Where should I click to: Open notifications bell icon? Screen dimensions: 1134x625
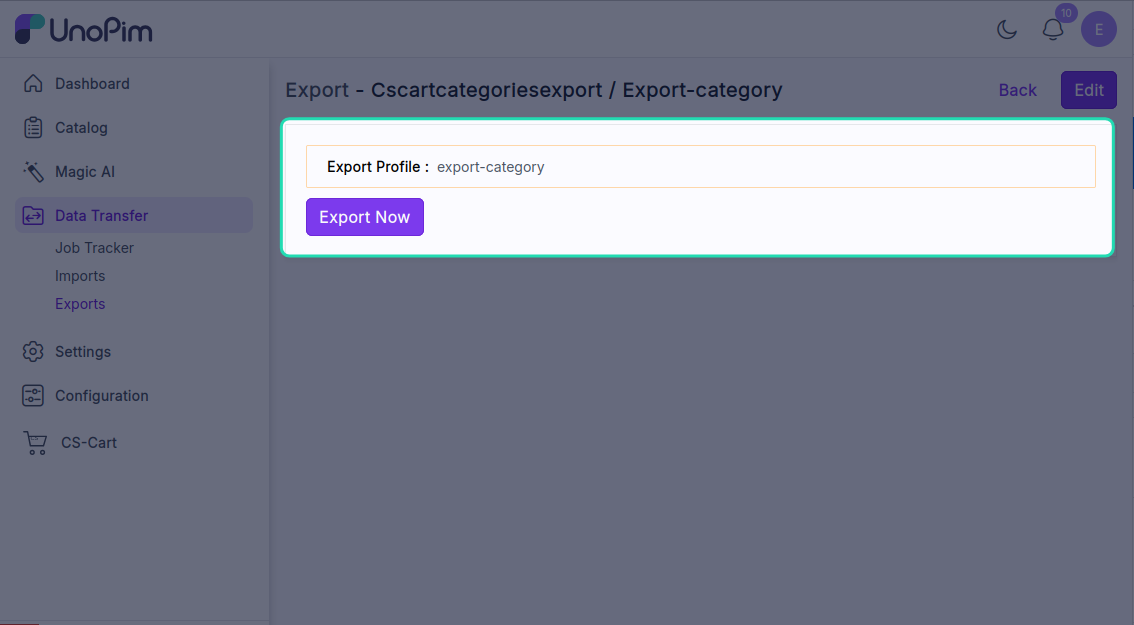tap(1053, 30)
